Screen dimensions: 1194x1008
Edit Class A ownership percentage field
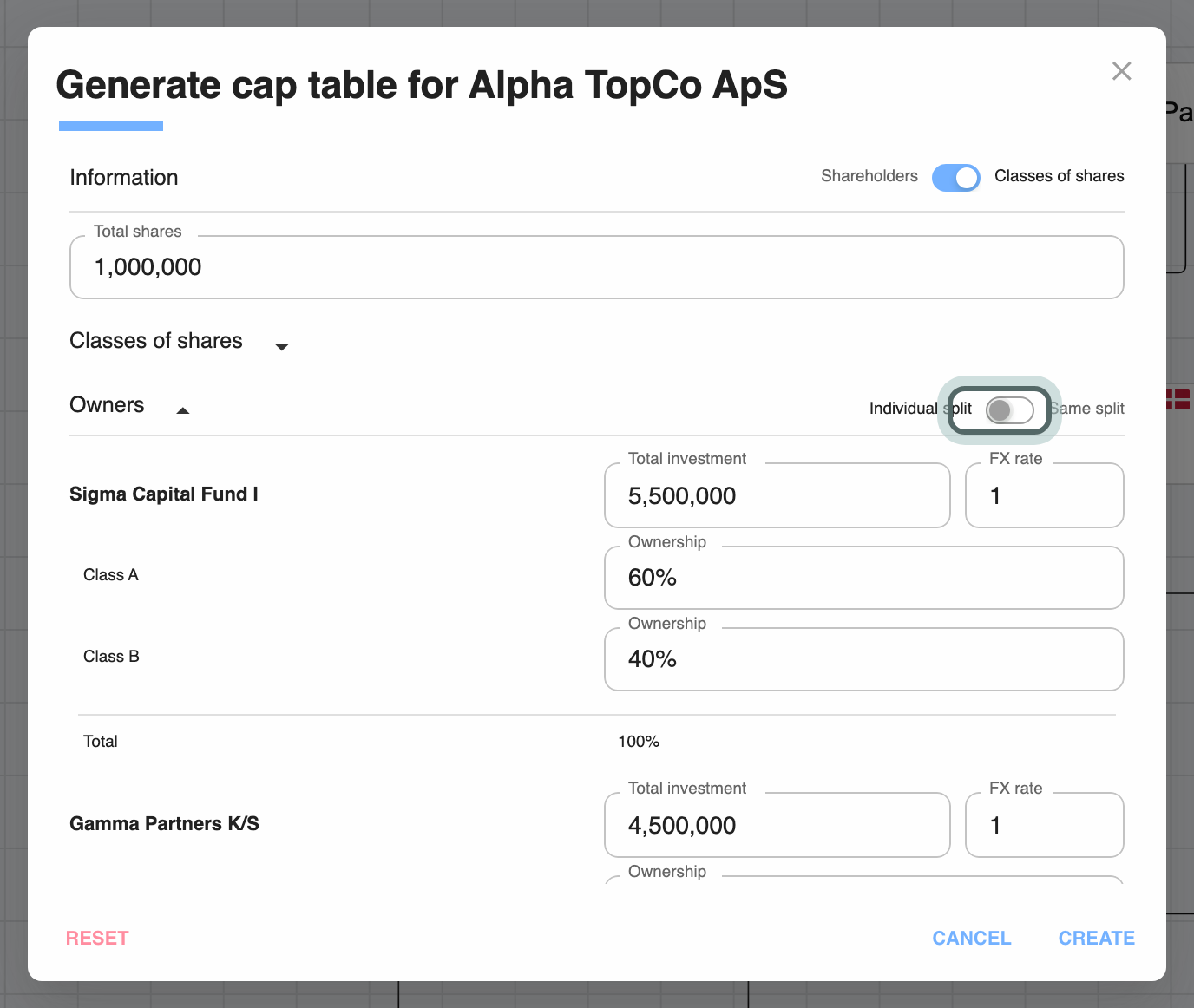pyautogui.click(x=864, y=578)
